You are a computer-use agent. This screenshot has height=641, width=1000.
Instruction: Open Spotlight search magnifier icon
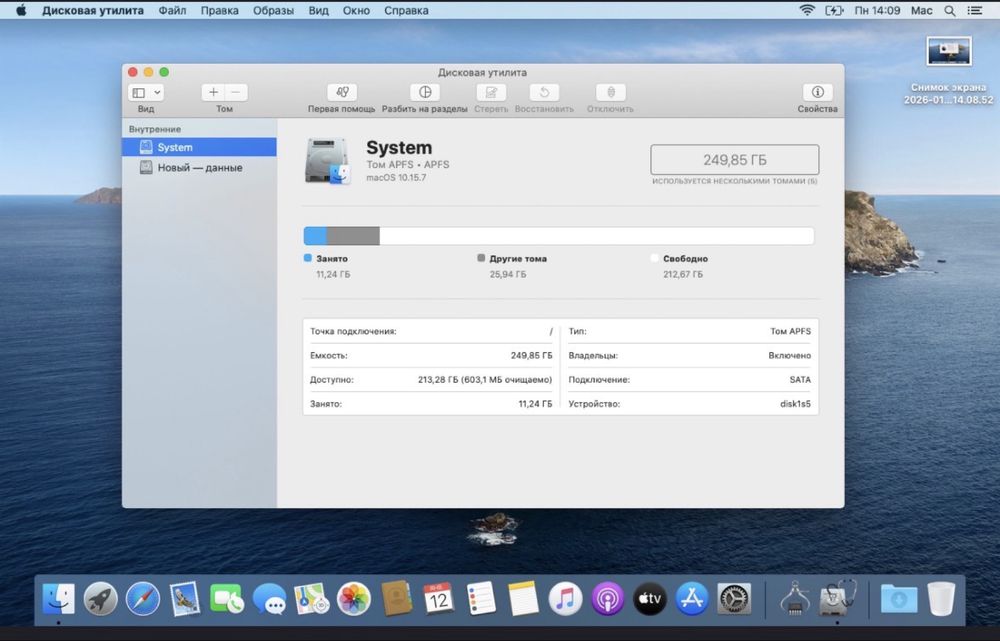click(x=950, y=10)
